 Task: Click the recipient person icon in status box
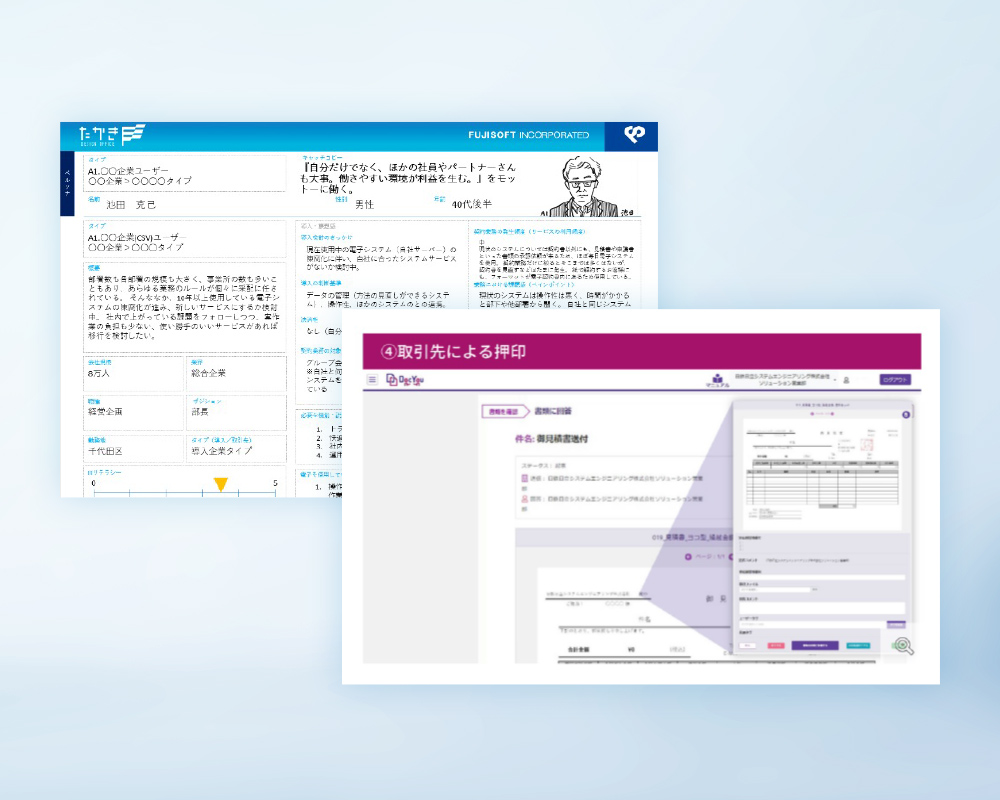525,499
